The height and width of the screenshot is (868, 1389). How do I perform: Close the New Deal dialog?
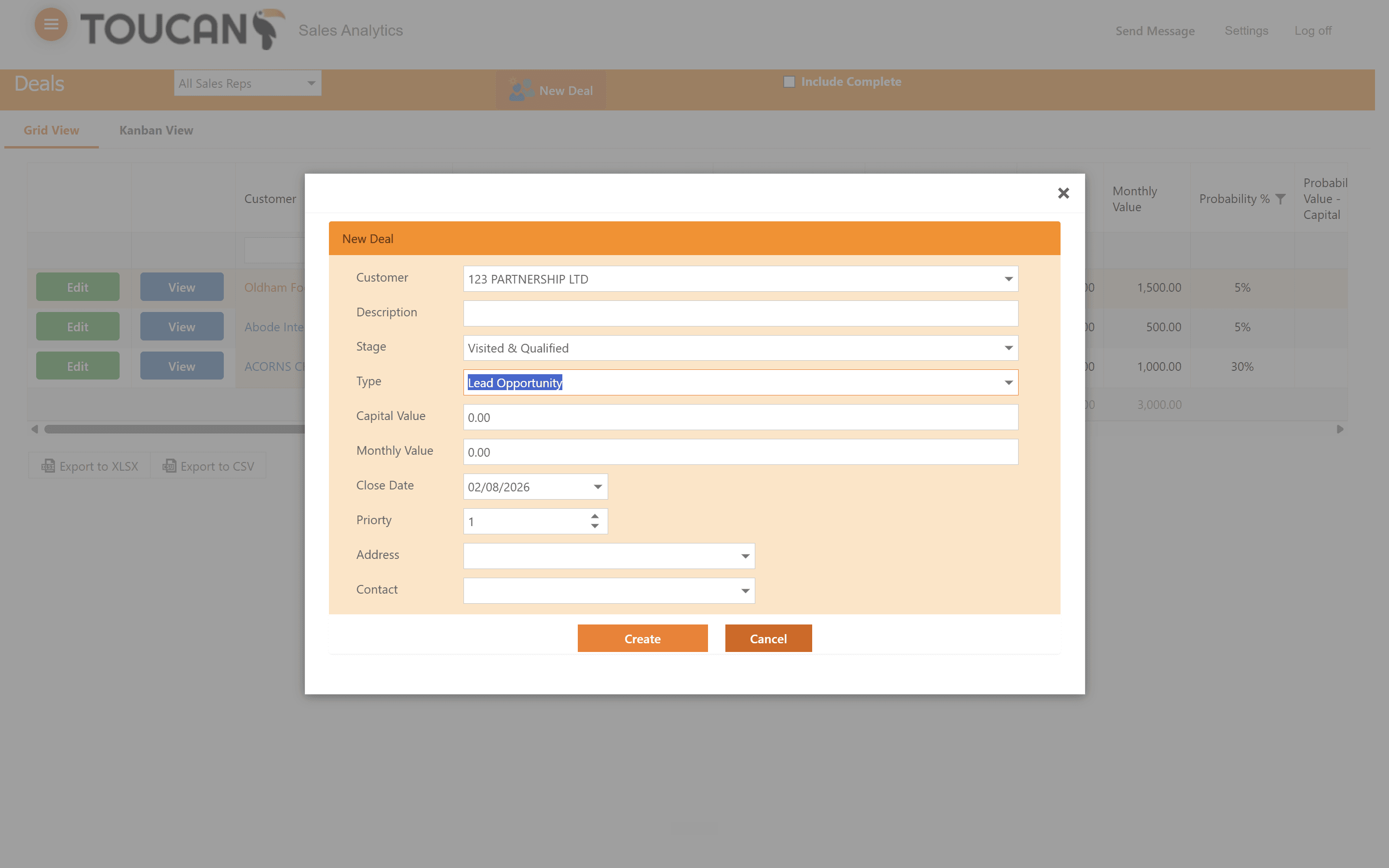click(1063, 193)
